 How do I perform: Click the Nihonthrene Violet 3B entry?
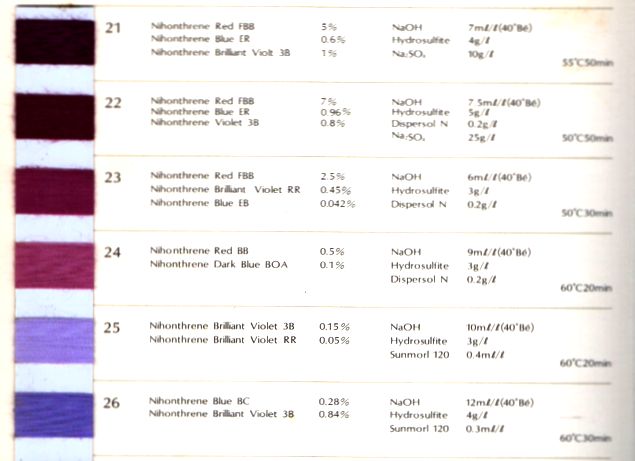(203, 124)
